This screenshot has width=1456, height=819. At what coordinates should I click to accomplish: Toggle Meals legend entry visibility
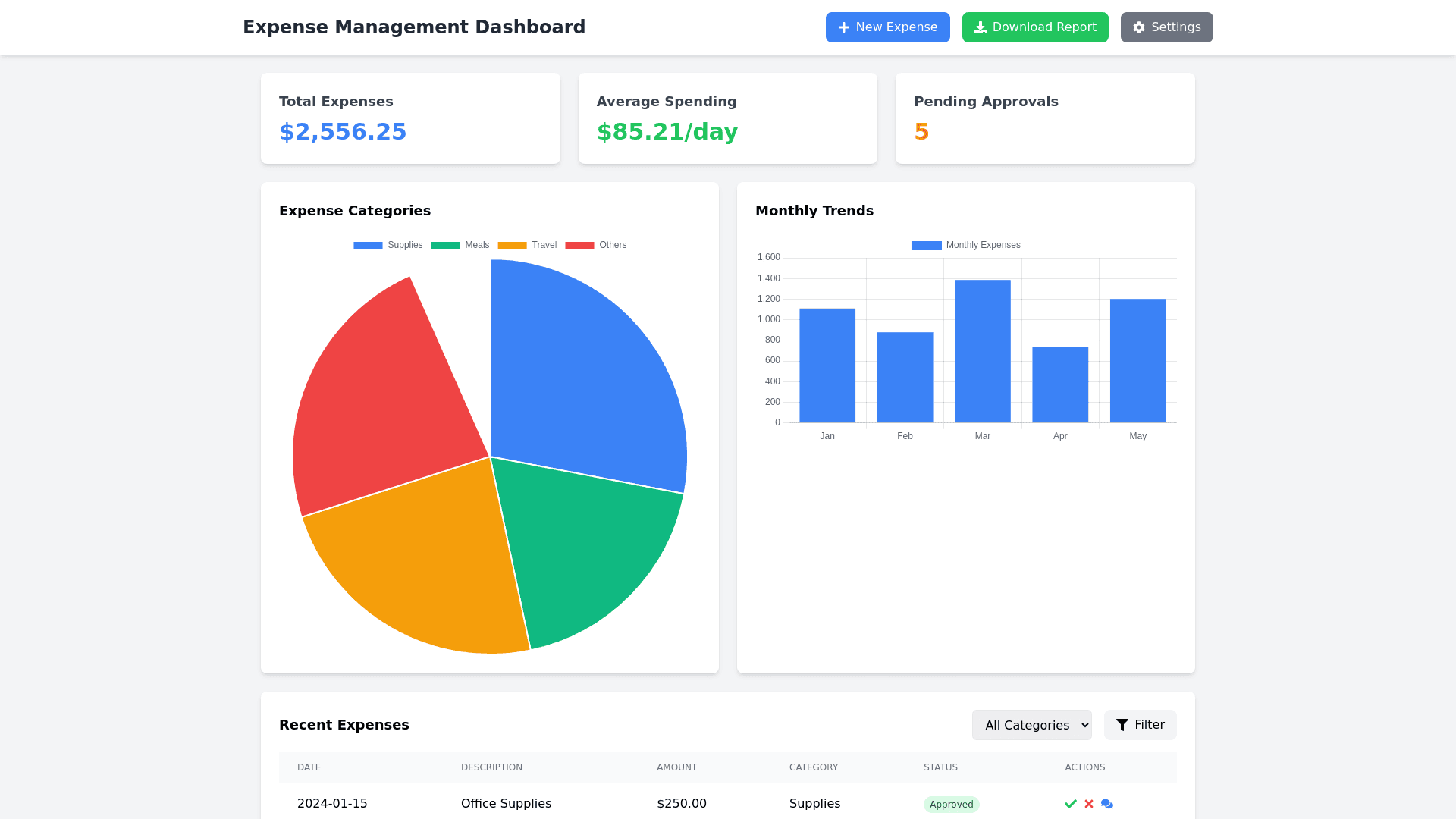[460, 245]
